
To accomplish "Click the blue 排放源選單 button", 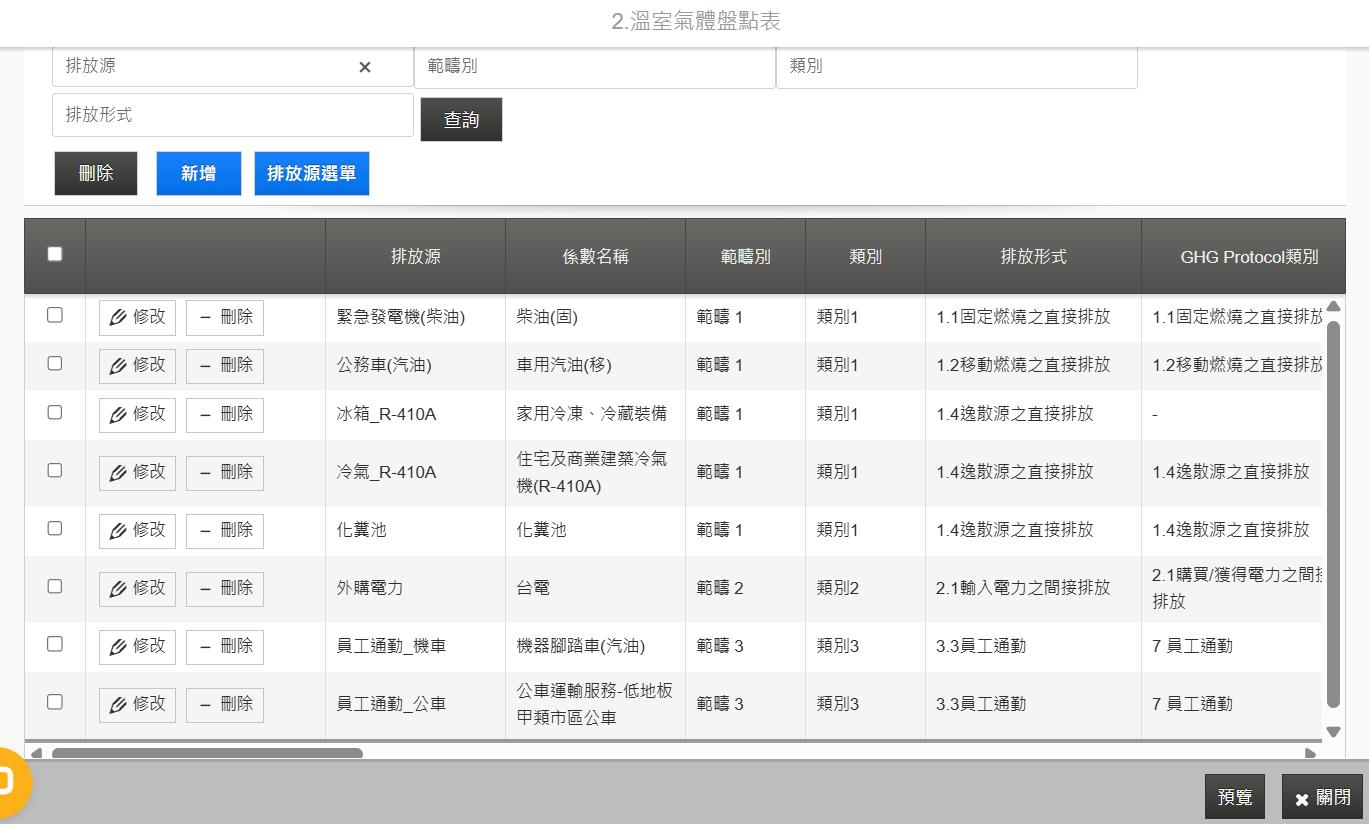I will 312,174.
